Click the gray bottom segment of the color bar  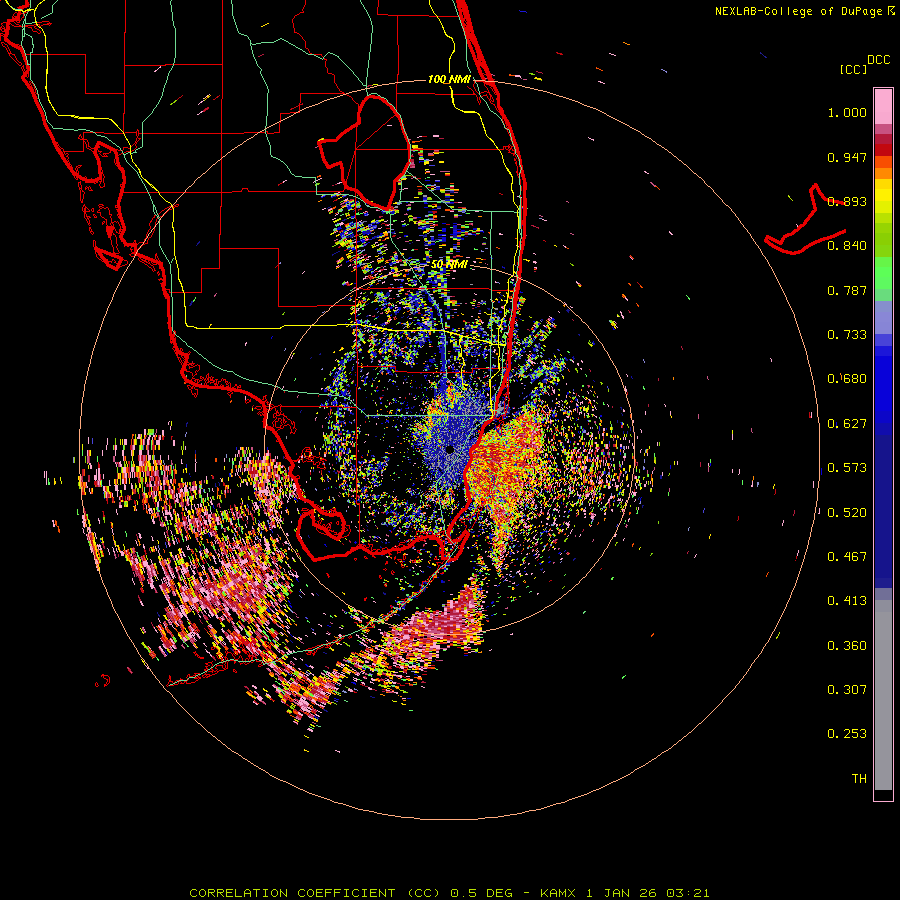click(883, 695)
